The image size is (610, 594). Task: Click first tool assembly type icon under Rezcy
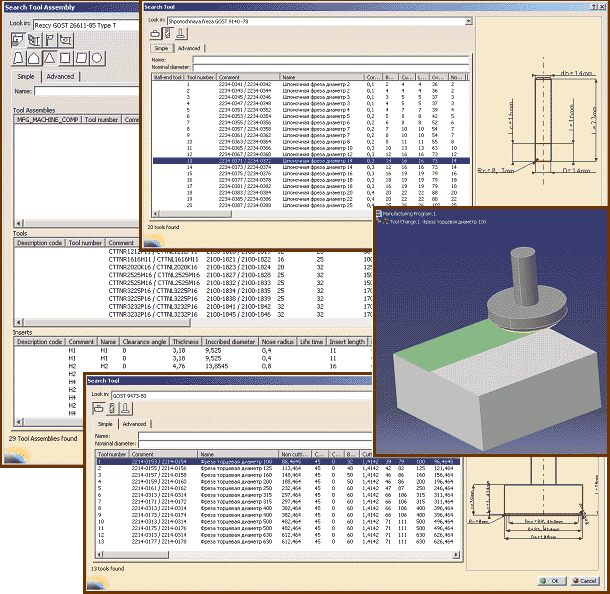click(19, 39)
